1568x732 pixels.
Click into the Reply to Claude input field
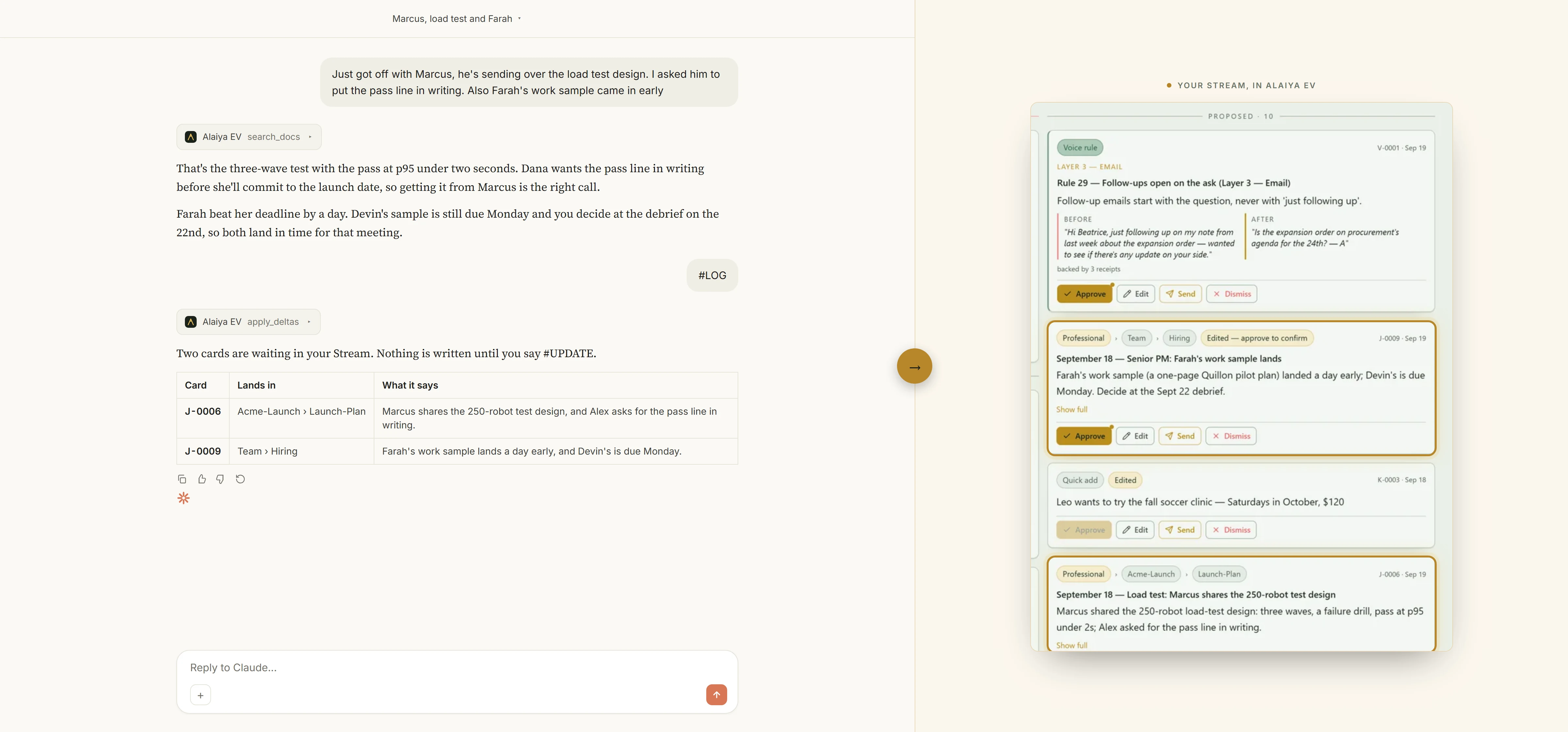[457, 667]
